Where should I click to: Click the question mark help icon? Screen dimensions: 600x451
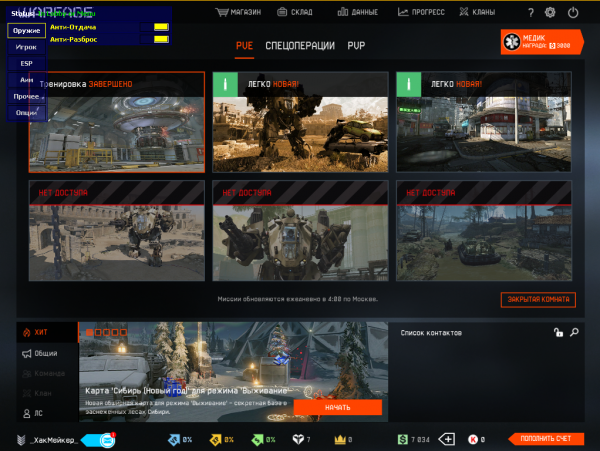[x=531, y=13]
